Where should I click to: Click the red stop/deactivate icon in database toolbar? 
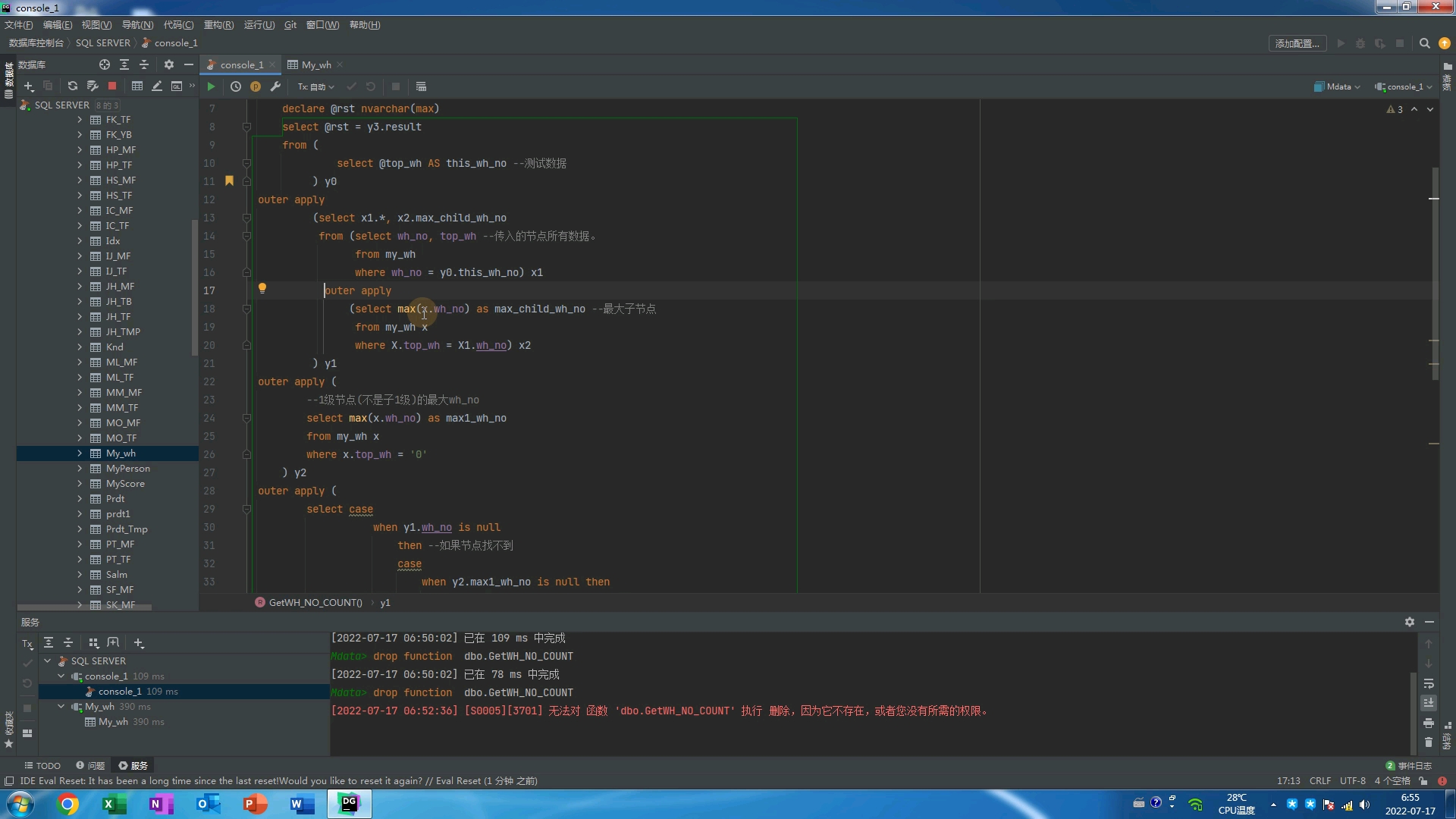coord(112,86)
